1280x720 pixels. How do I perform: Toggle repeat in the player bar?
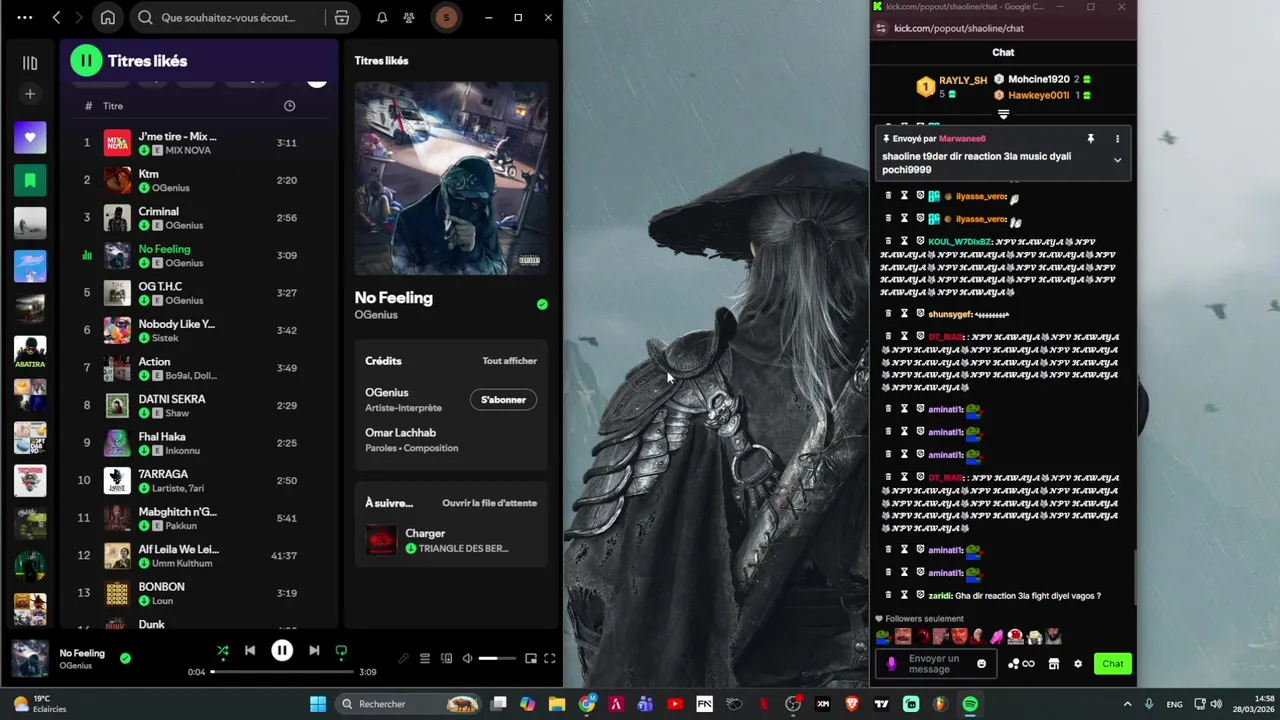341,651
